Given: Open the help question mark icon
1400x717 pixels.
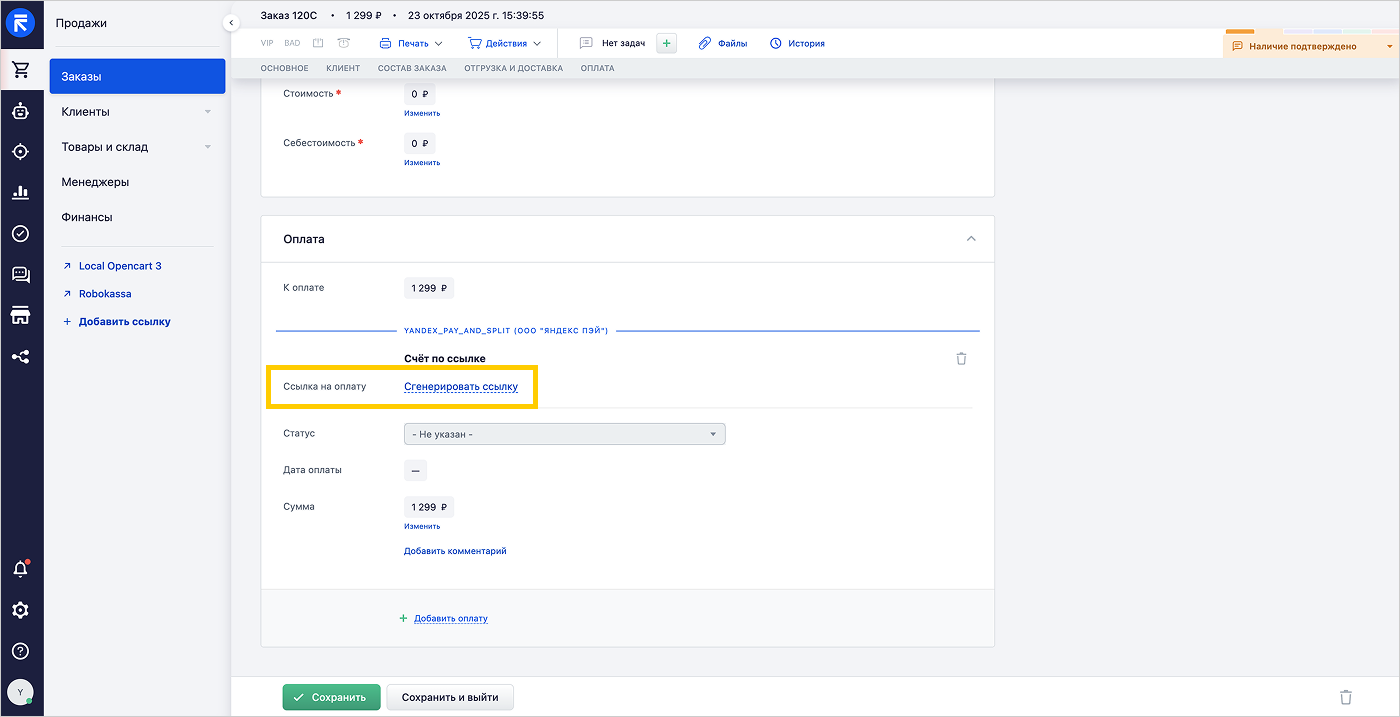Looking at the screenshot, I should (x=20, y=651).
